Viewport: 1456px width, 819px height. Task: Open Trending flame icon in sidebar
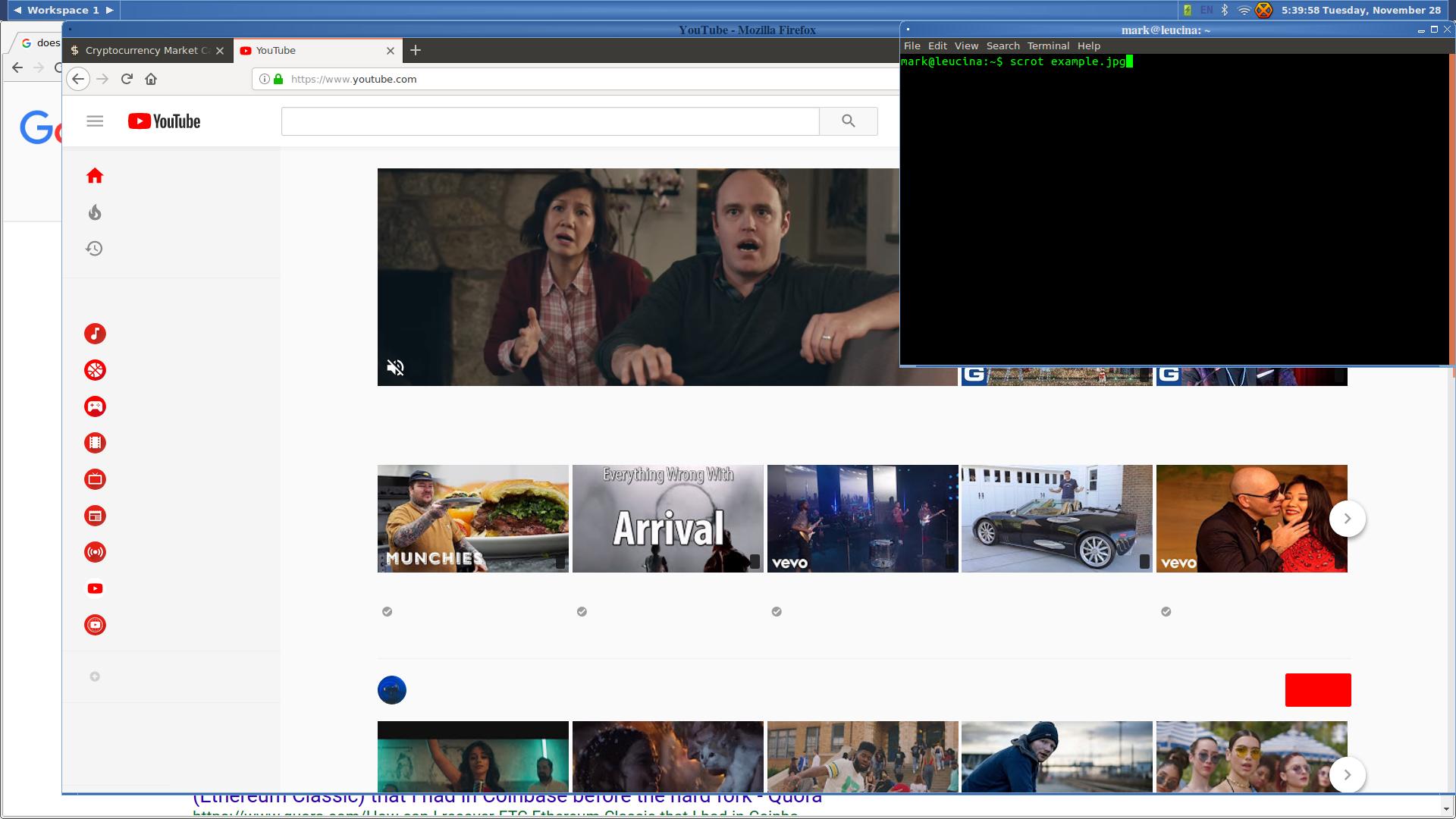pos(95,212)
